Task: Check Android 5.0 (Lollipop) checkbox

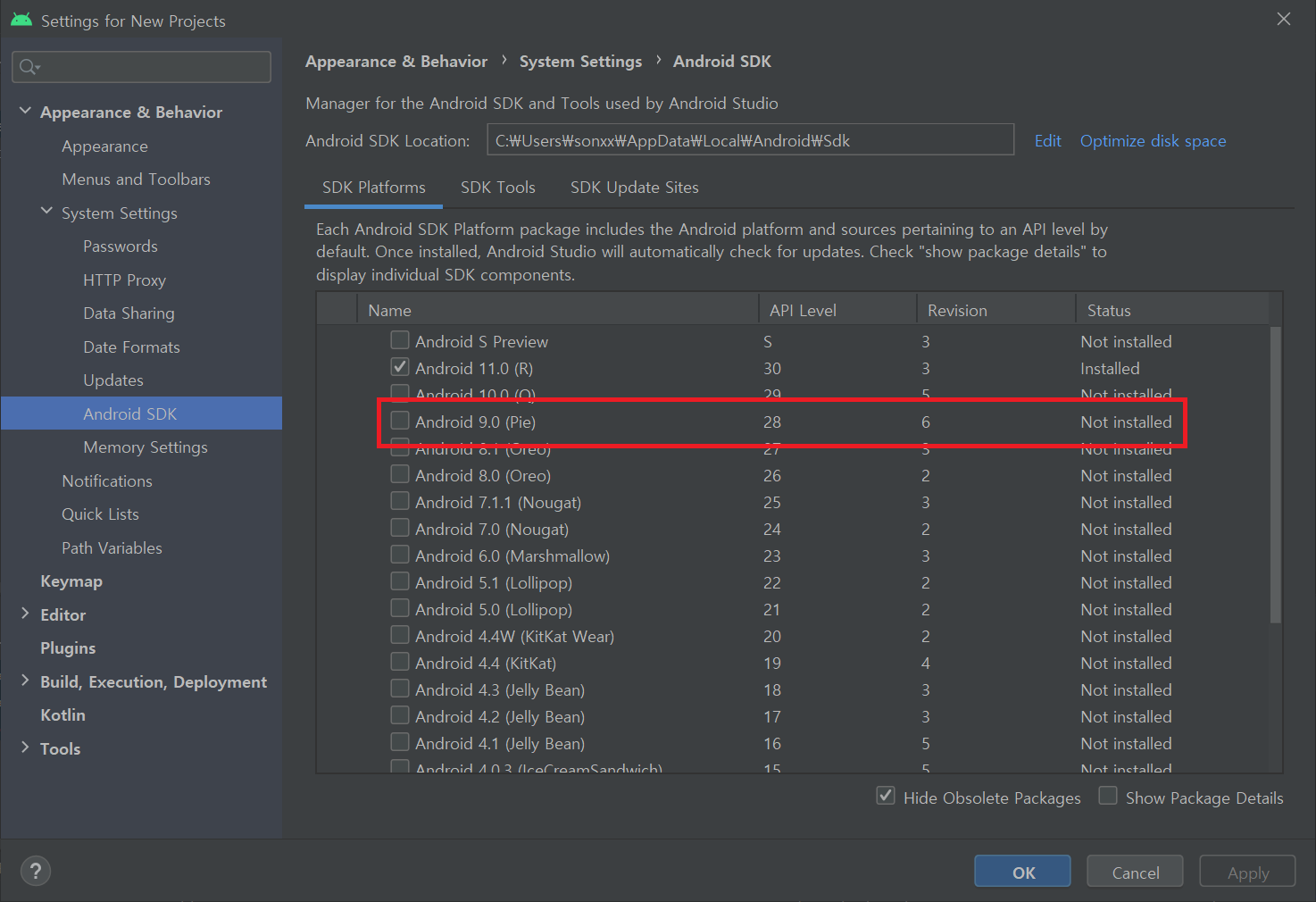Action: [x=400, y=608]
